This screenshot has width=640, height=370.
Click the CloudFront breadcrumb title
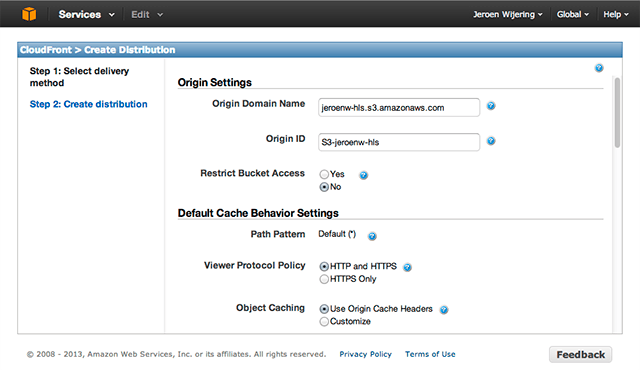[98, 50]
